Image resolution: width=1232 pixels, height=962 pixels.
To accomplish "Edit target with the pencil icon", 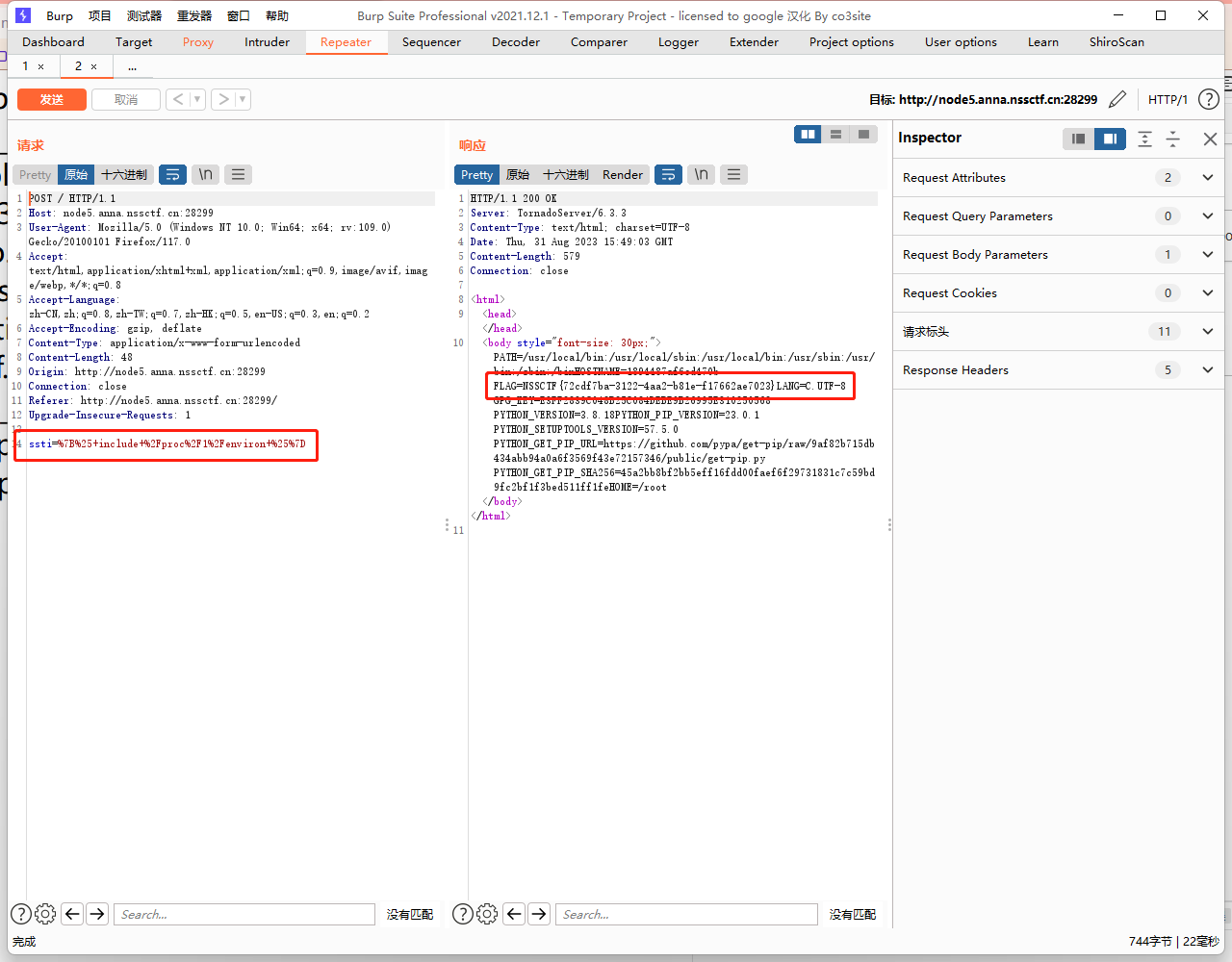I will pyautogui.click(x=1117, y=99).
